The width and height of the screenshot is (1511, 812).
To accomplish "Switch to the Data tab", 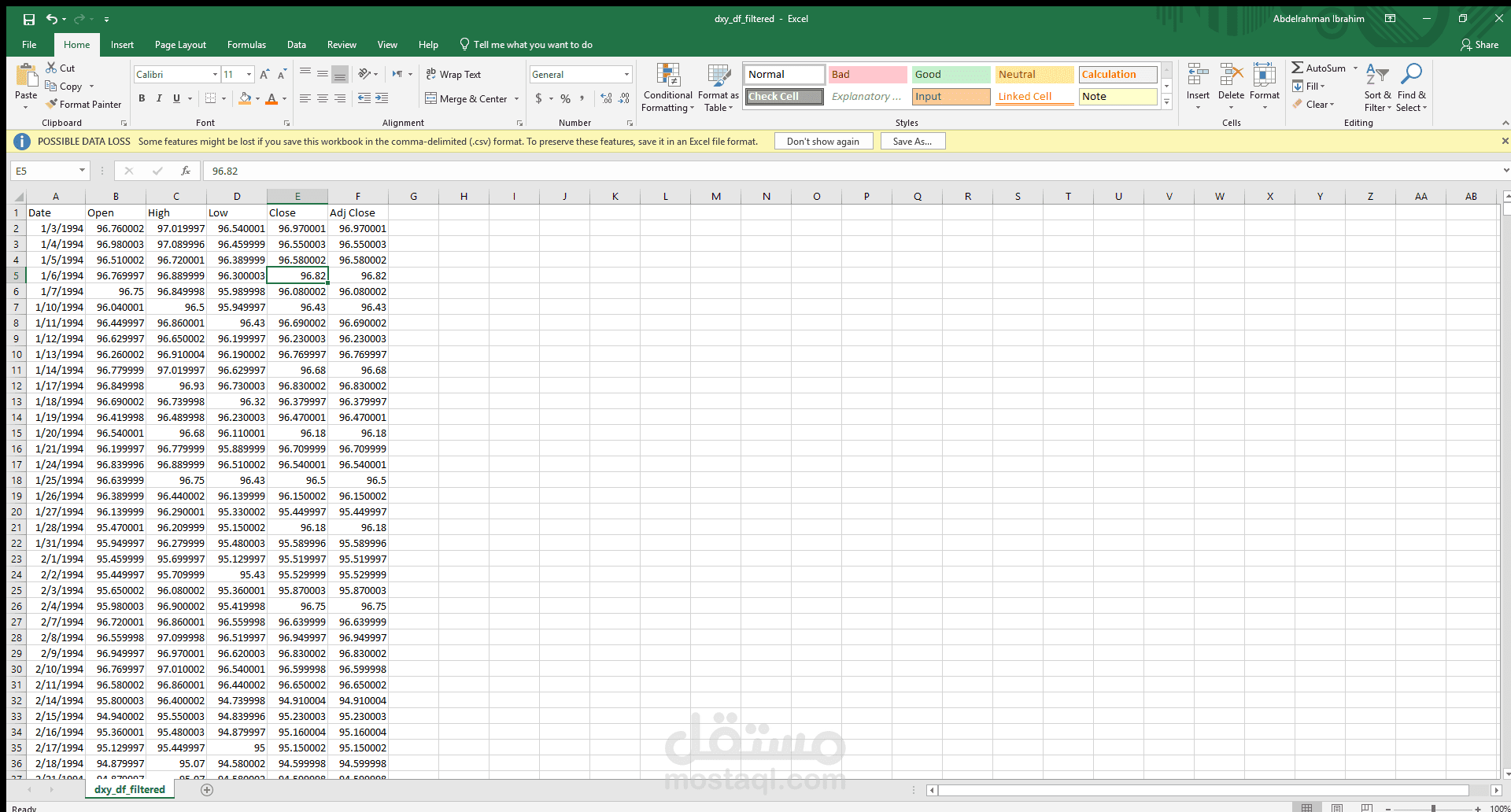I will tap(297, 45).
